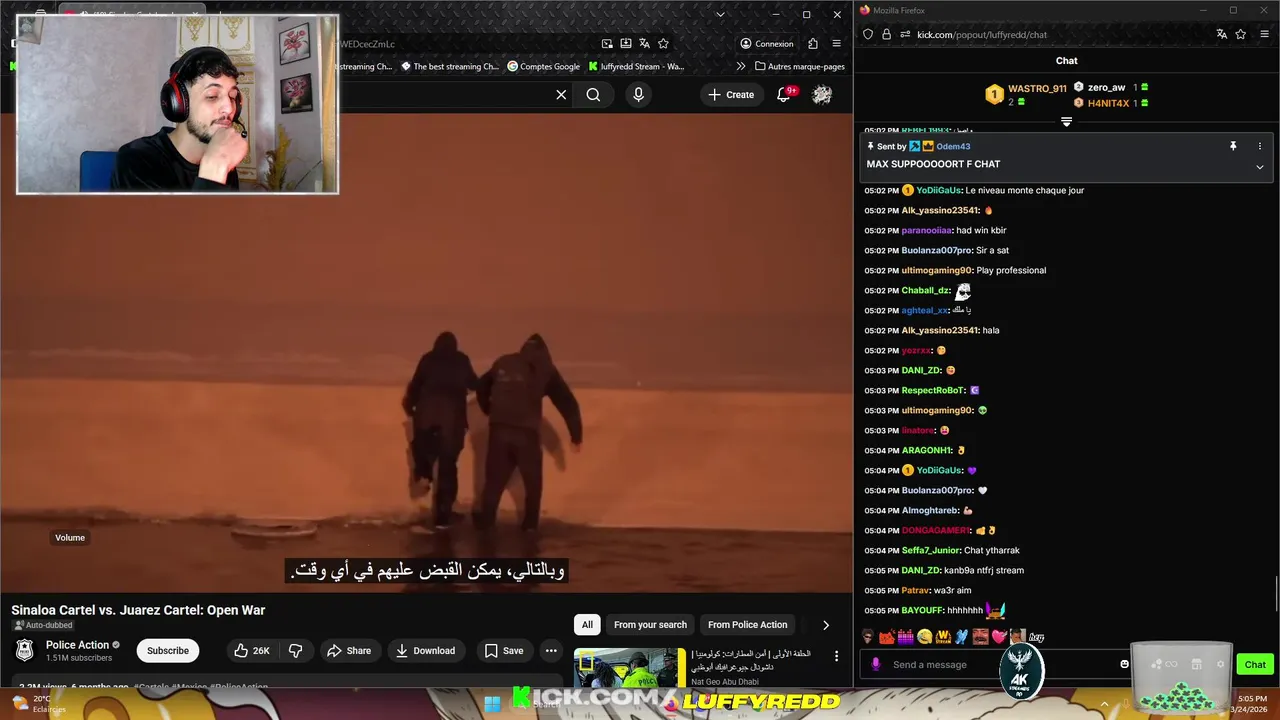Viewport: 1280px width, 720px height.
Task: Open options for the Nat Geo Abu Dhabi video
Action: point(836,657)
